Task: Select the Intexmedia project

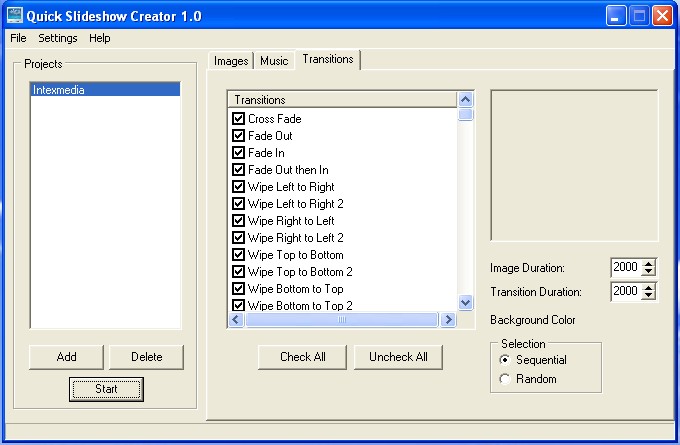Action: click(105, 90)
